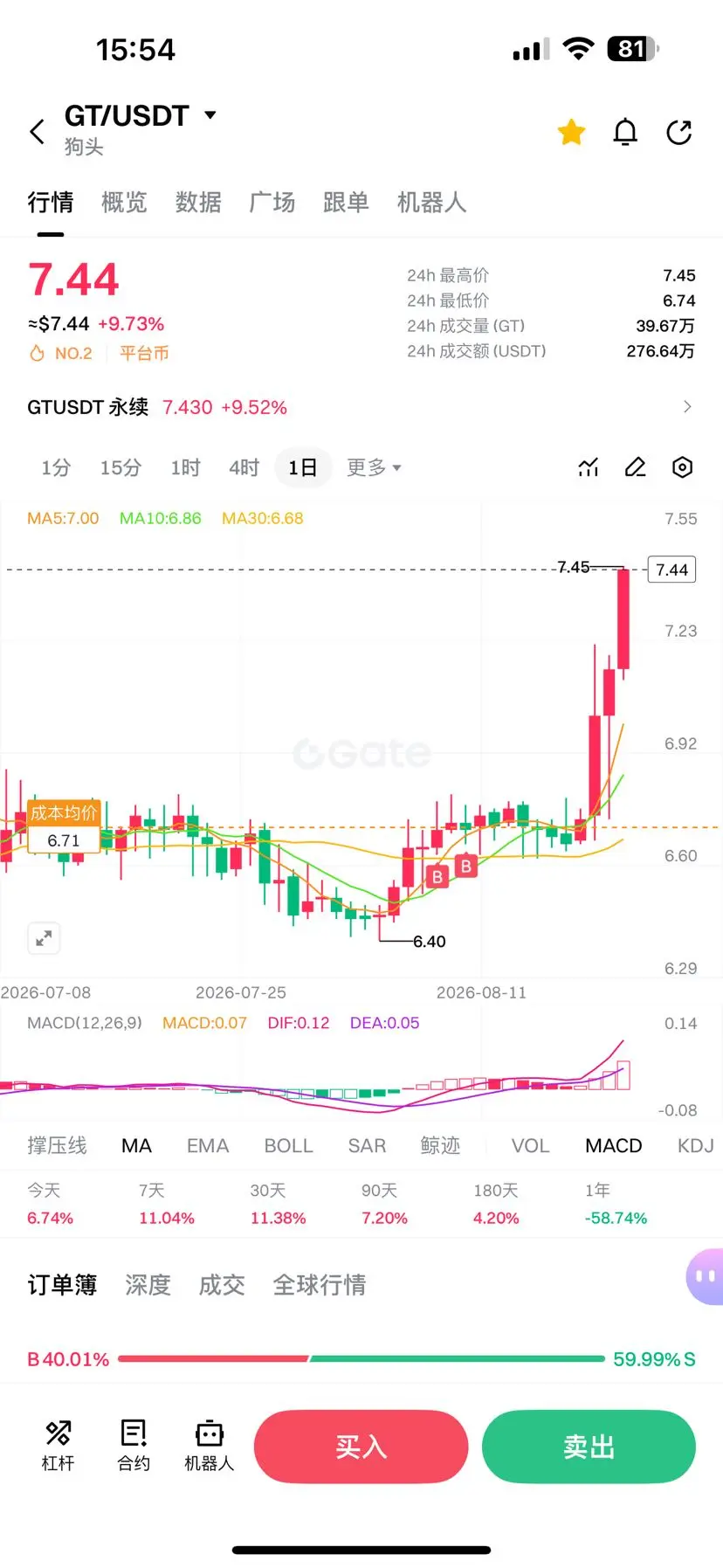Tap the 买入 buy button
Viewport: 723px width, 1568px height.
click(x=361, y=1447)
